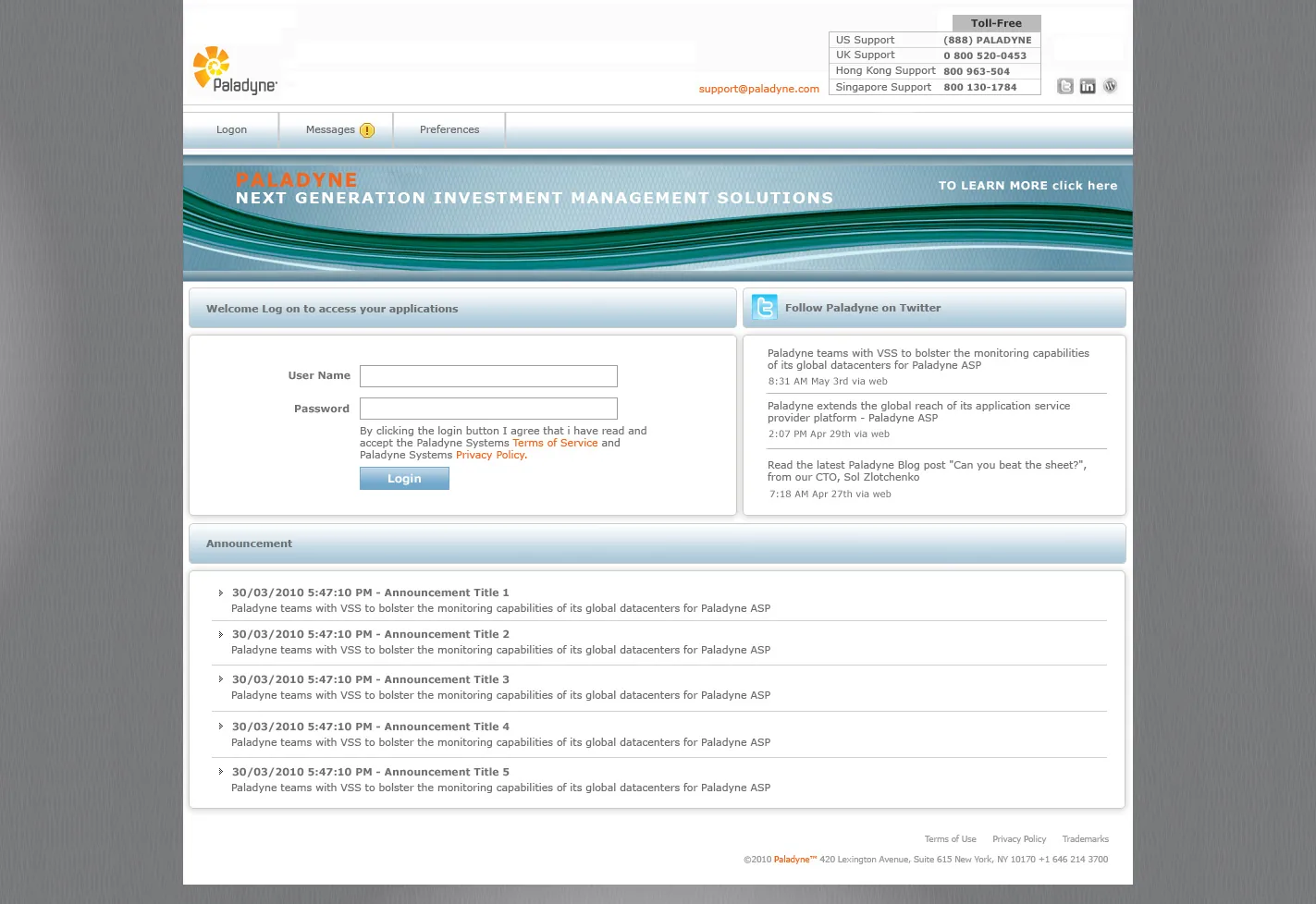Open the Privacy Policy link in login form

[x=490, y=455]
